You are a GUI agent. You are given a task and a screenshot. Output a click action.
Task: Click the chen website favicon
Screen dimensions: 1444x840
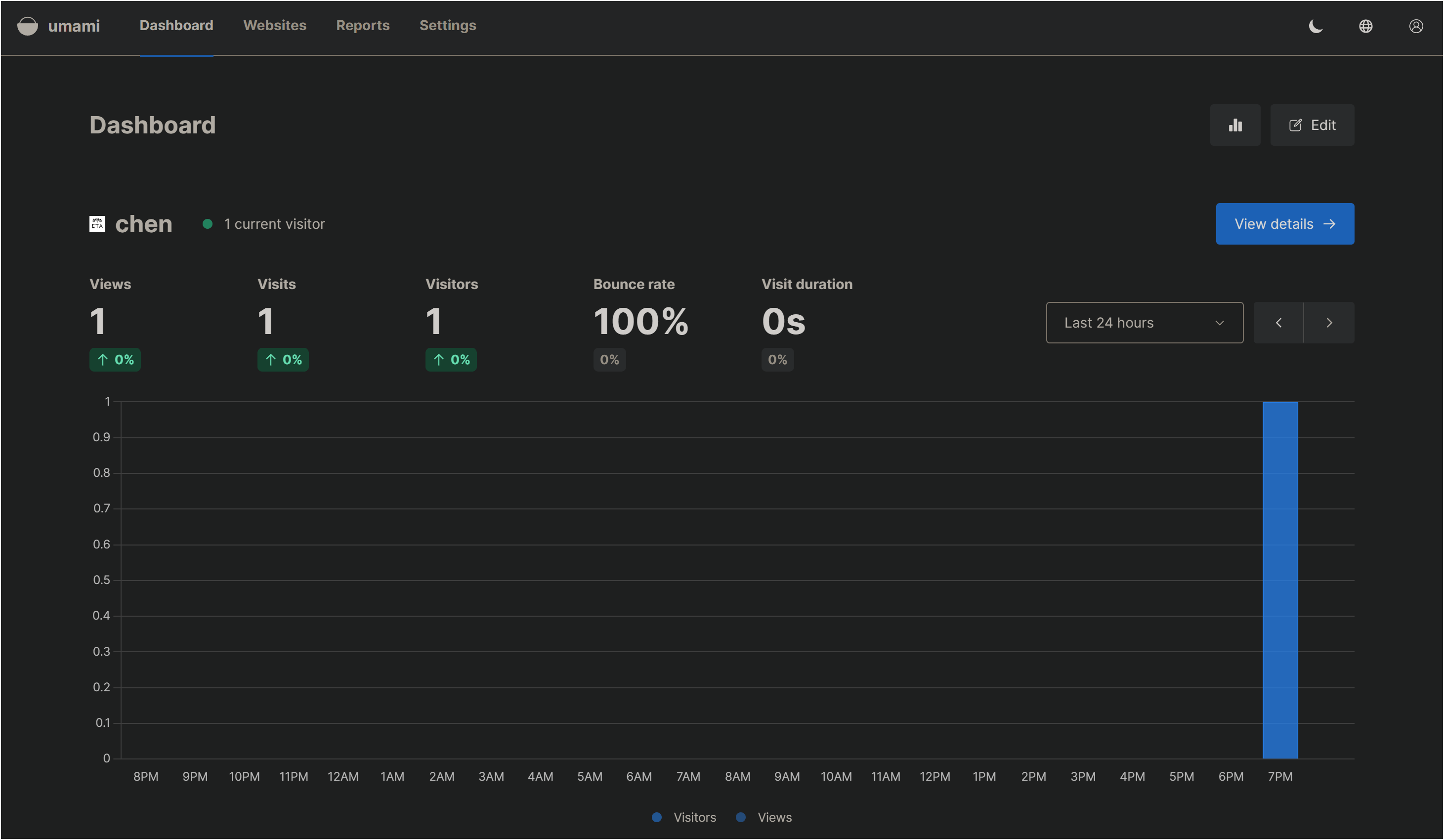(x=97, y=223)
